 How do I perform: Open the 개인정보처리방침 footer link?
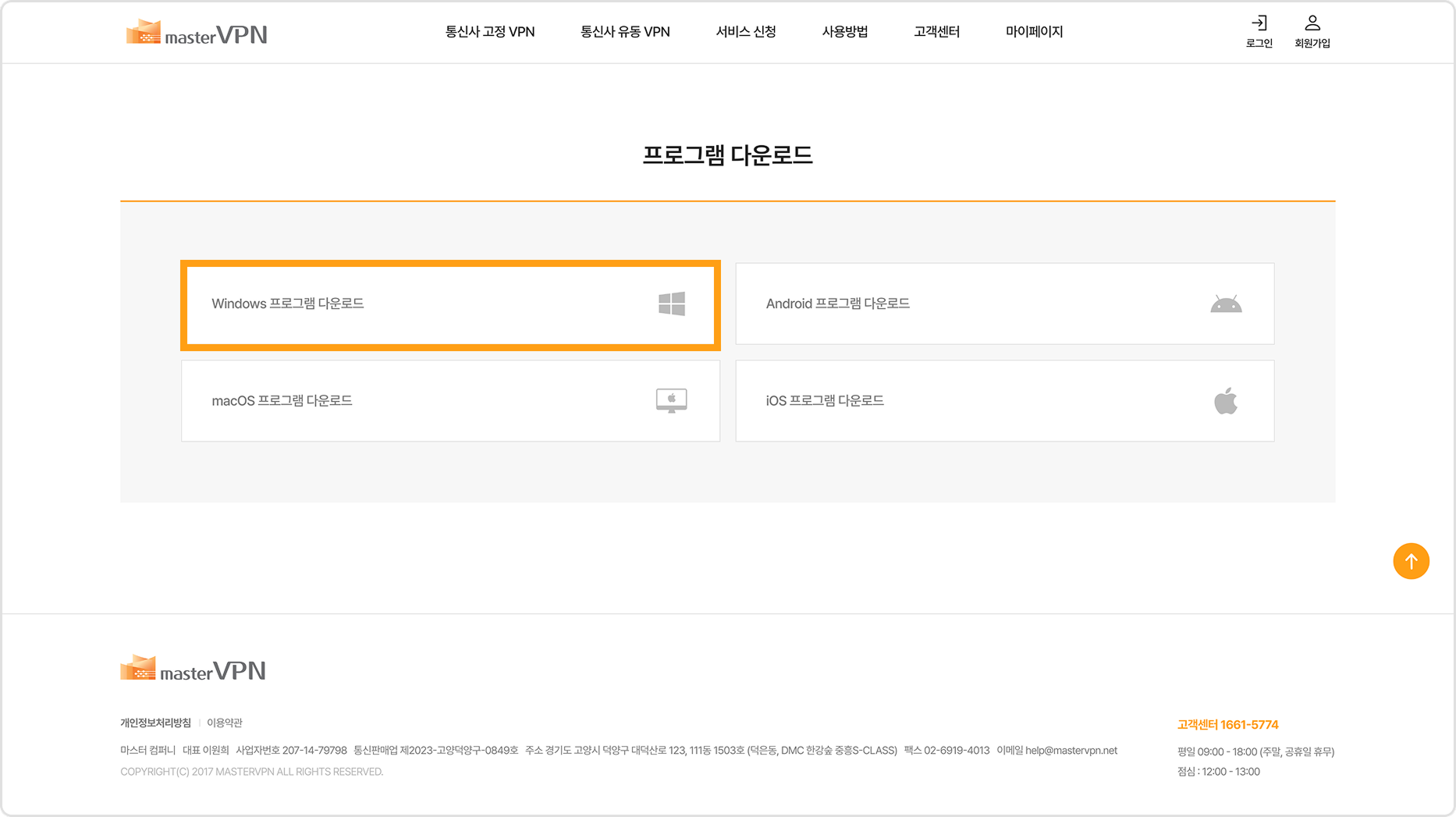point(155,723)
